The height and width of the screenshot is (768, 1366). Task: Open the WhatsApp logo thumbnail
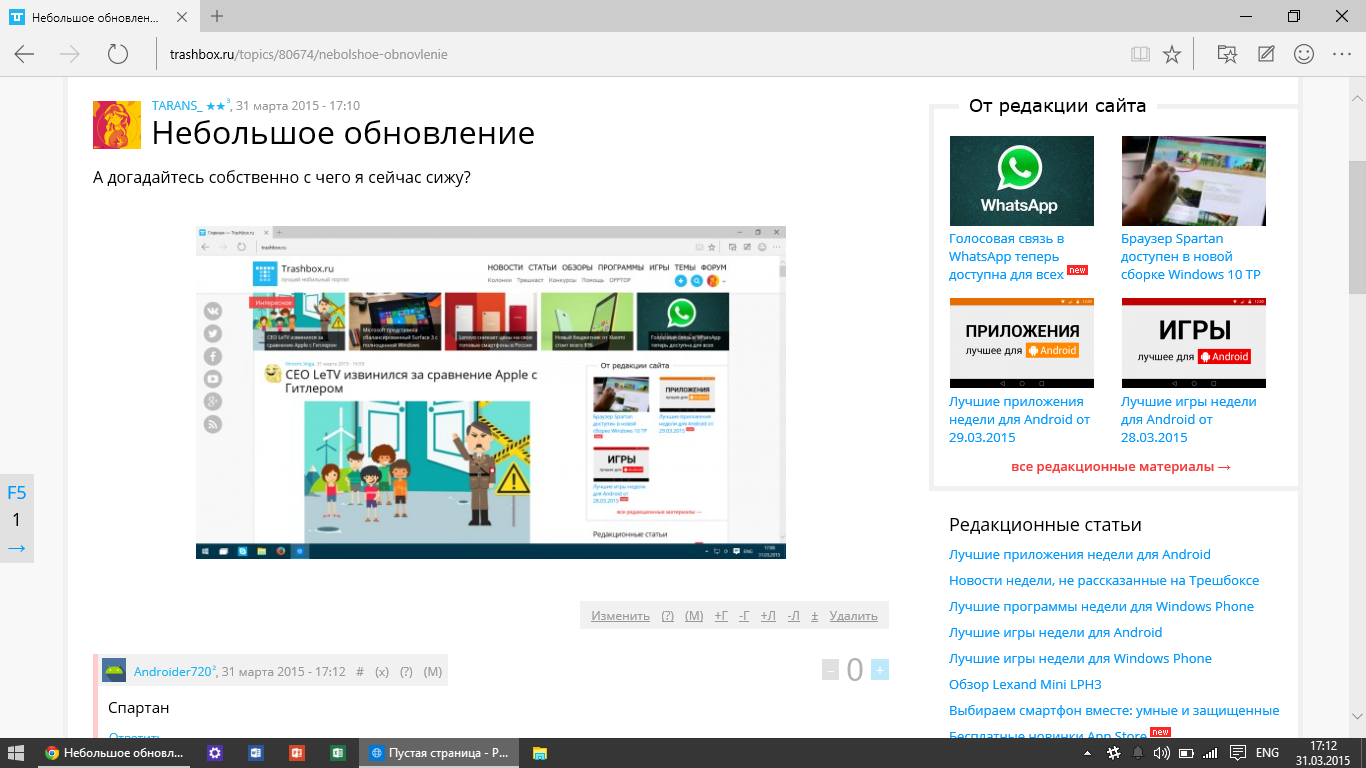(x=1021, y=181)
